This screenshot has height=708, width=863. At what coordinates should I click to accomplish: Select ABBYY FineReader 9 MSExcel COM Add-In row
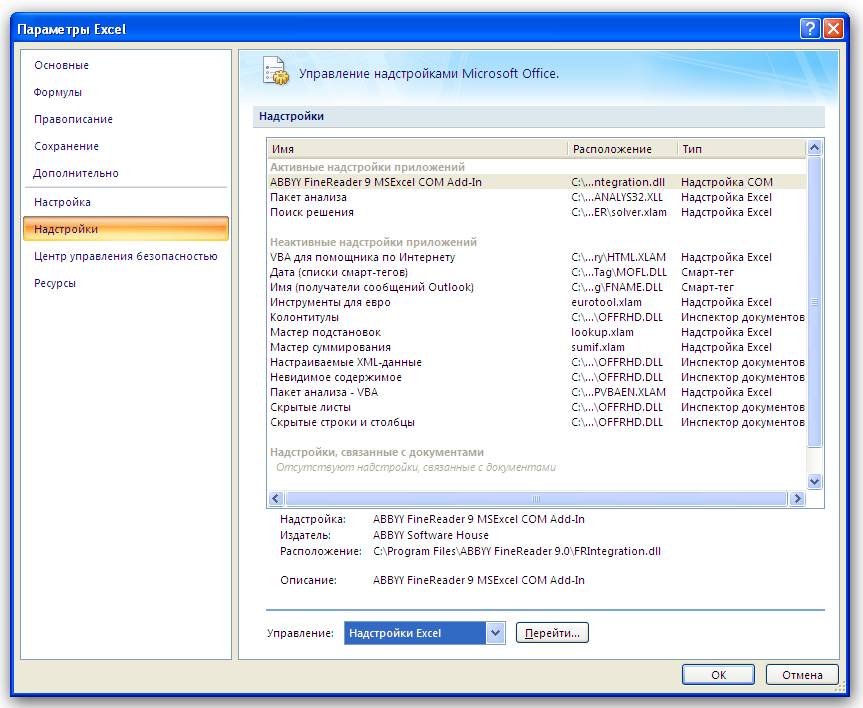tap(537, 182)
